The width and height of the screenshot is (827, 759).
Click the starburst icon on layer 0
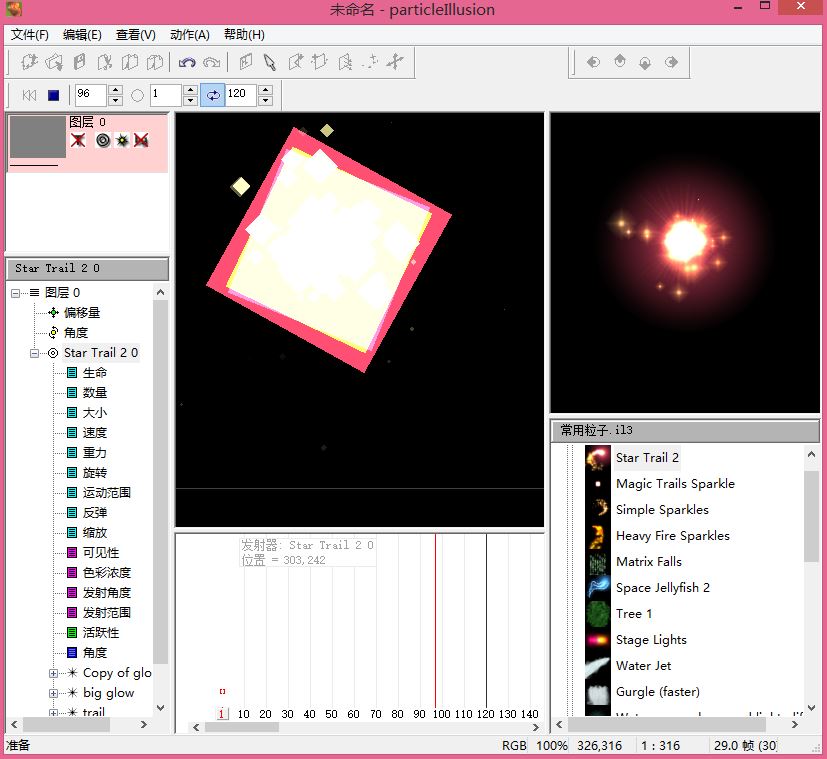click(122, 141)
